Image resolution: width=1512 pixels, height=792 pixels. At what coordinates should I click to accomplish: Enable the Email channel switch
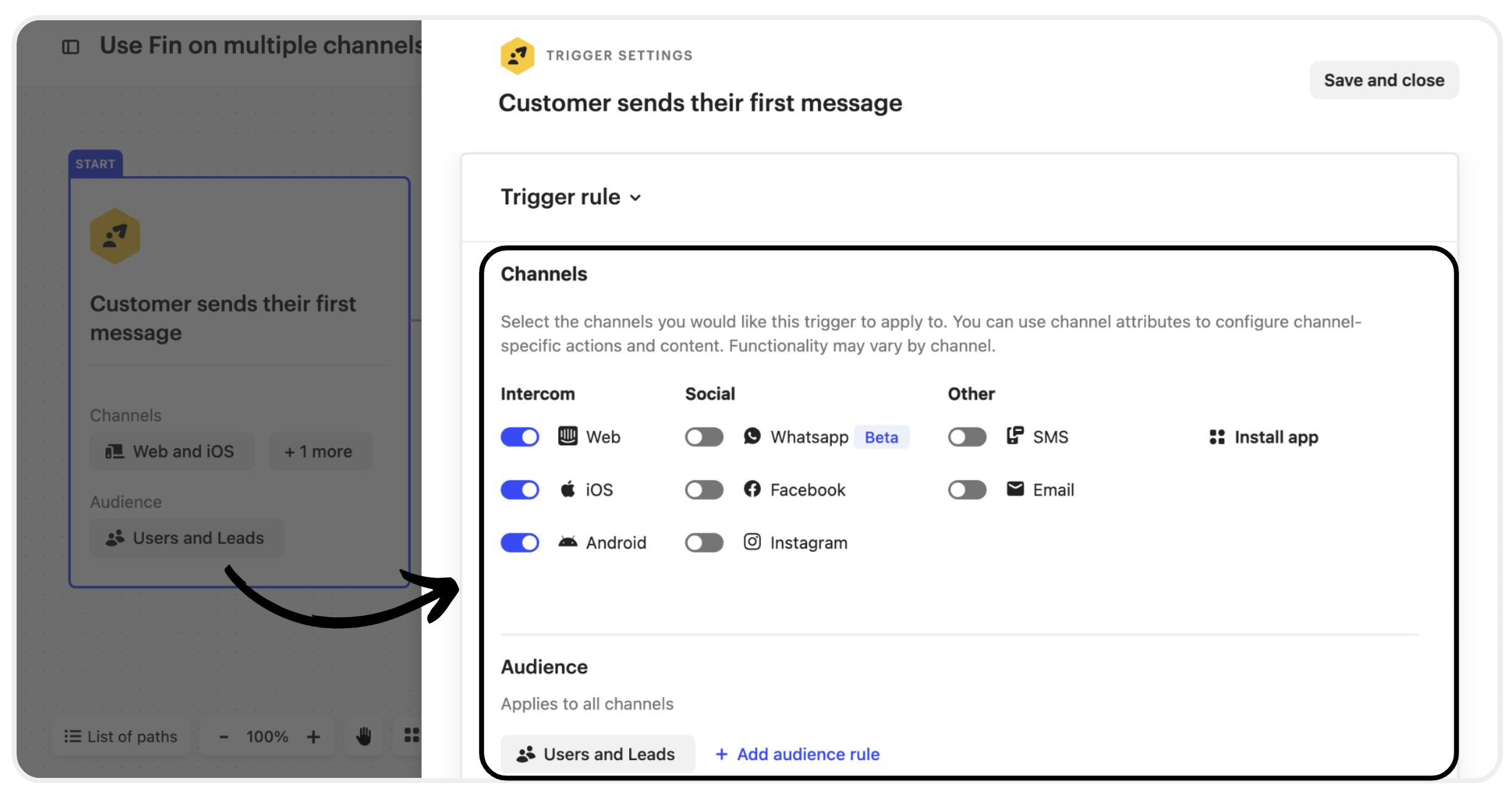967,490
